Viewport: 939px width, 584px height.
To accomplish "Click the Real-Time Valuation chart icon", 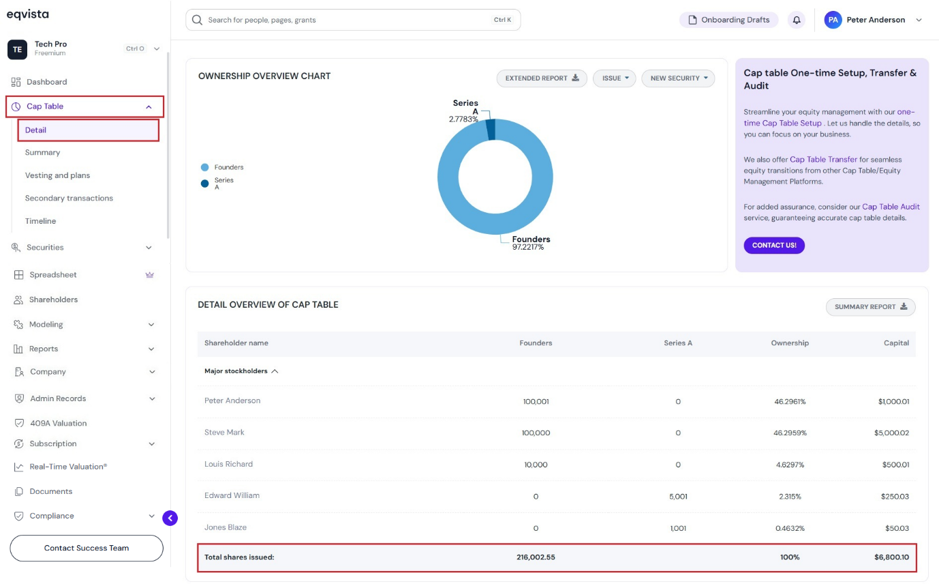I will [x=19, y=467].
